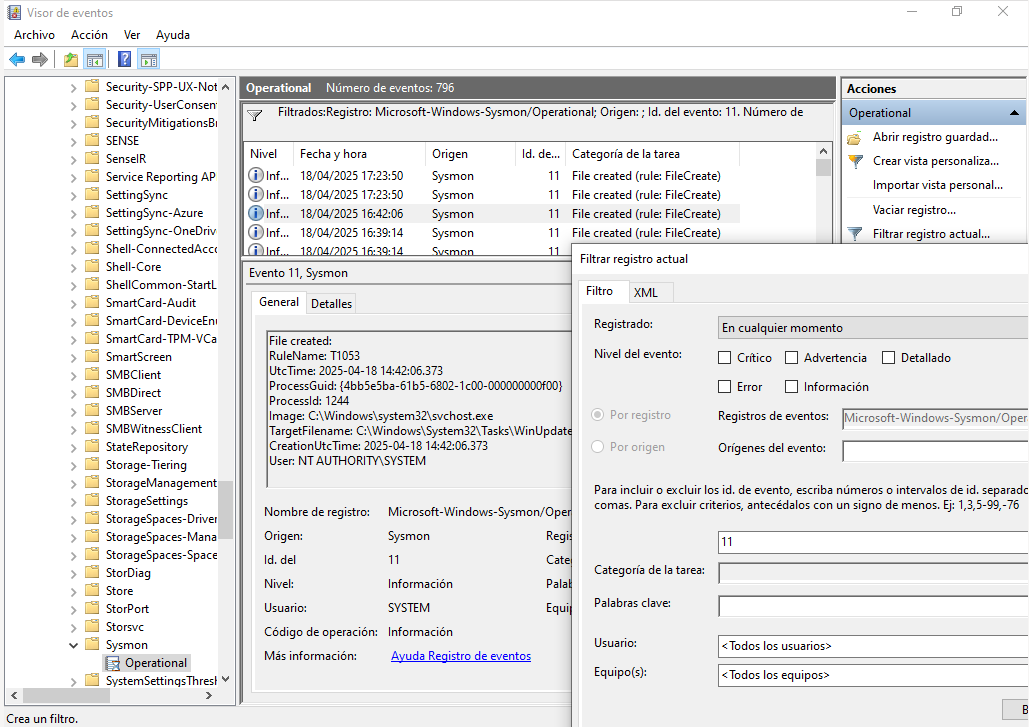Open the Ver menu
The width and height of the screenshot is (1029, 727).
[132, 35]
